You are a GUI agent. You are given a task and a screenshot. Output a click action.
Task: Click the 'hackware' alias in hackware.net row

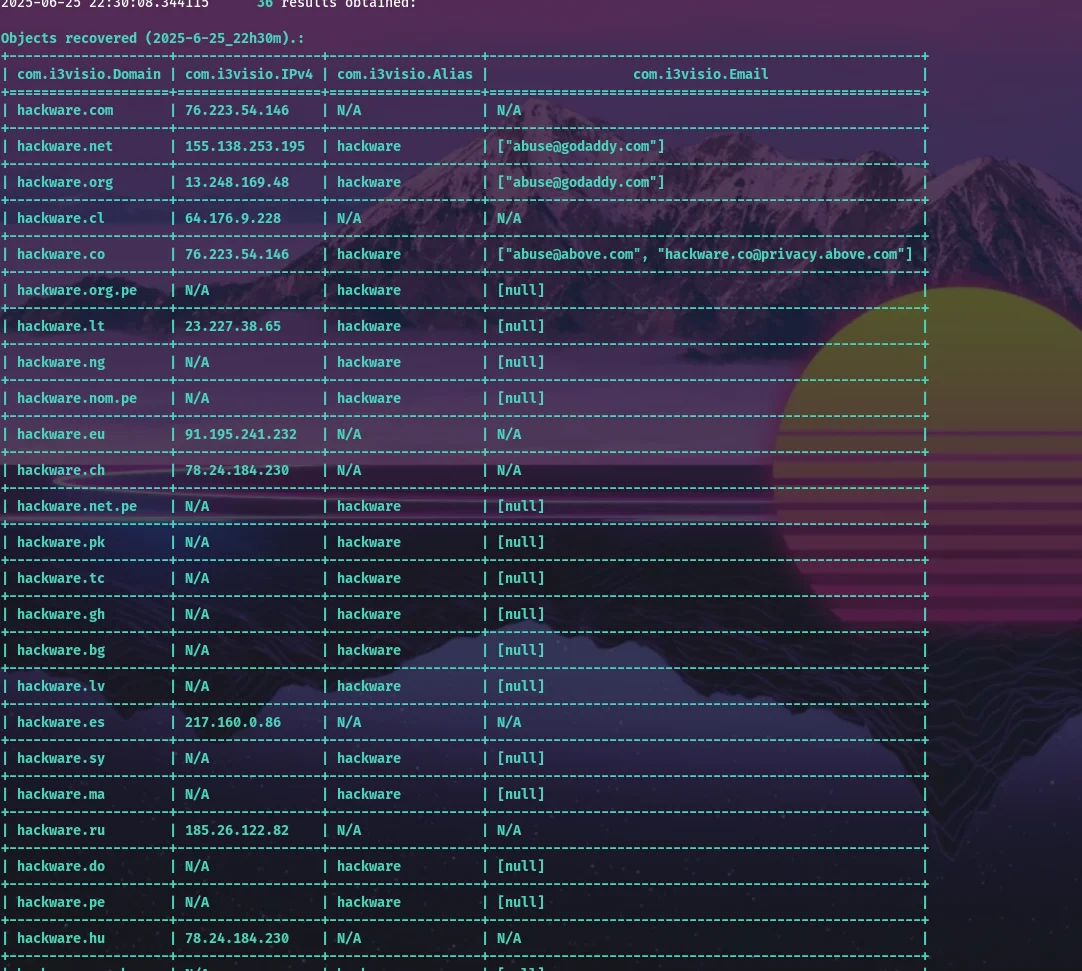point(368,146)
